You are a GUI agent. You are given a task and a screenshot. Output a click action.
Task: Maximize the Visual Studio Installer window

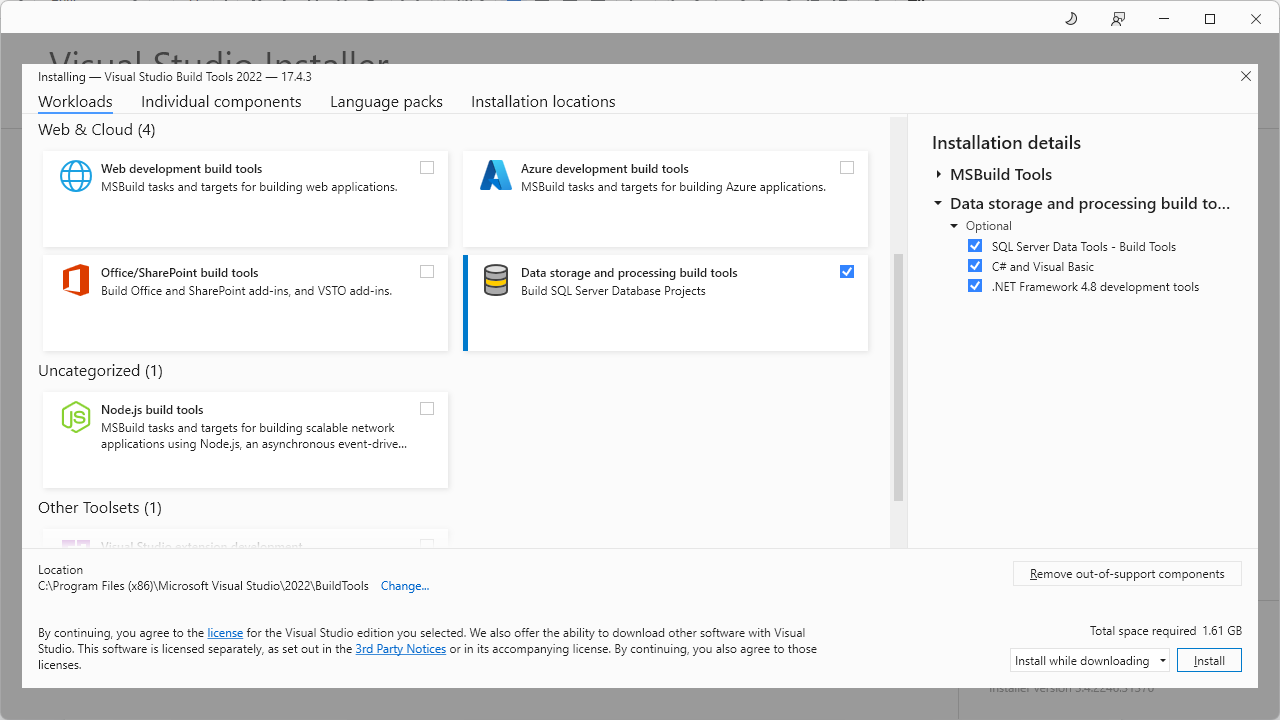pyautogui.click(x=1210, y=19)
